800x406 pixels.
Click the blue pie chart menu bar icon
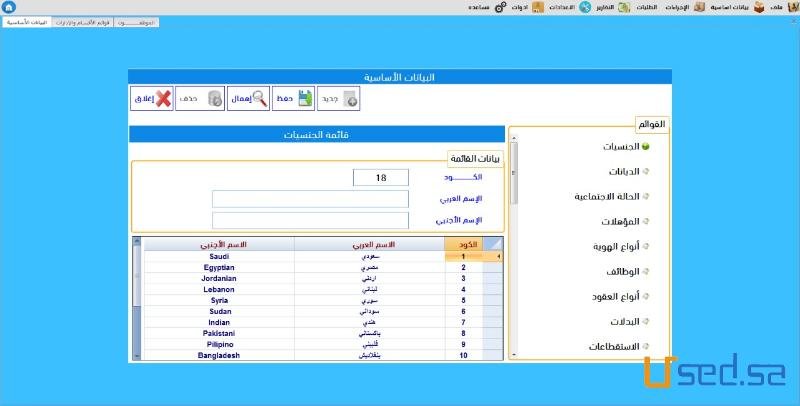click(x=585, y=7)
